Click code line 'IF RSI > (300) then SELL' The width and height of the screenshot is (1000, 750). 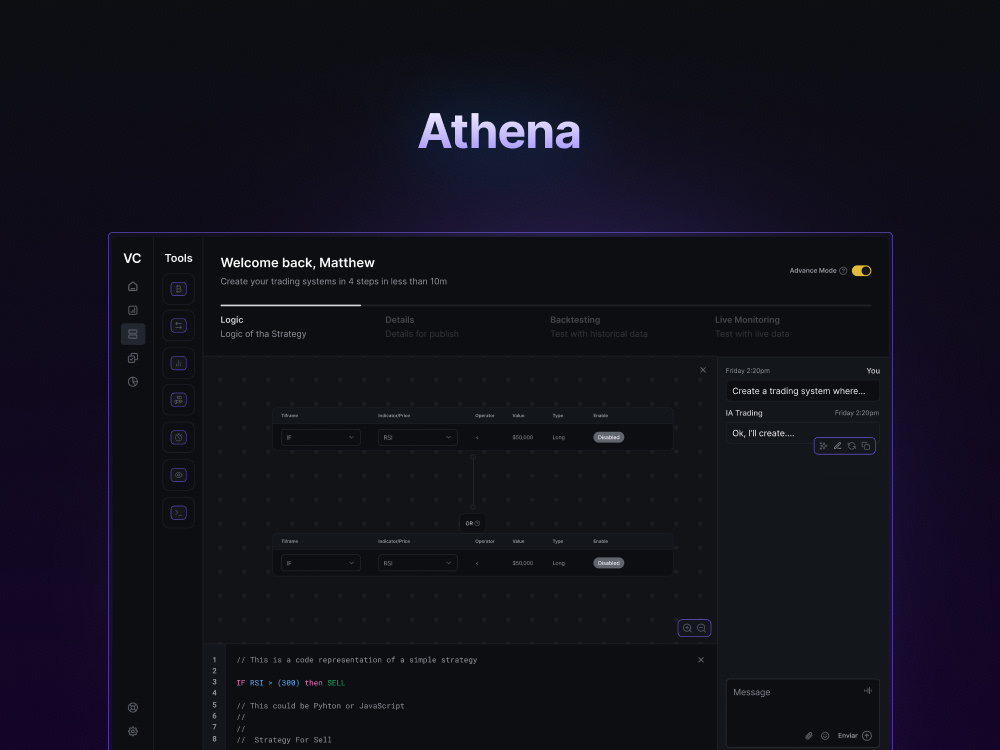[290, 683]
